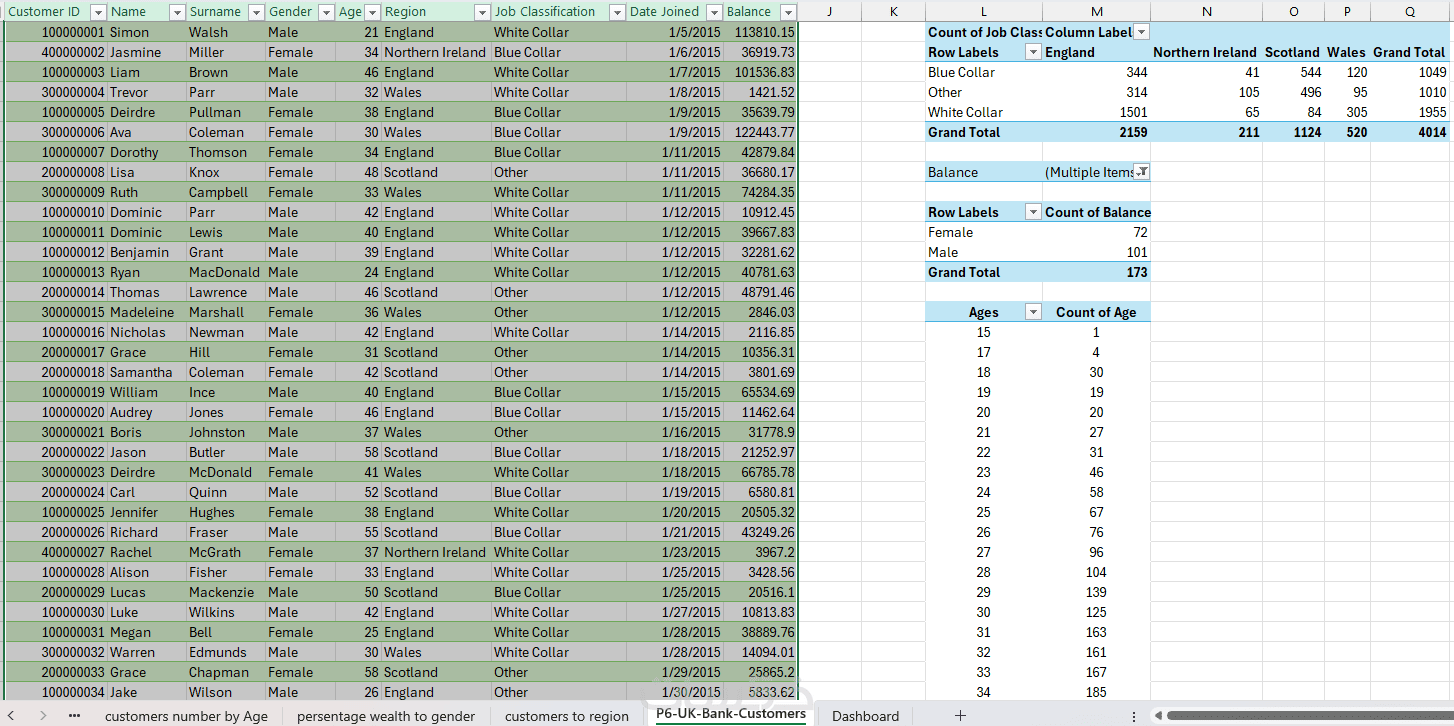
Task: Click count 185 for age 34
Action: point(1097,692)
